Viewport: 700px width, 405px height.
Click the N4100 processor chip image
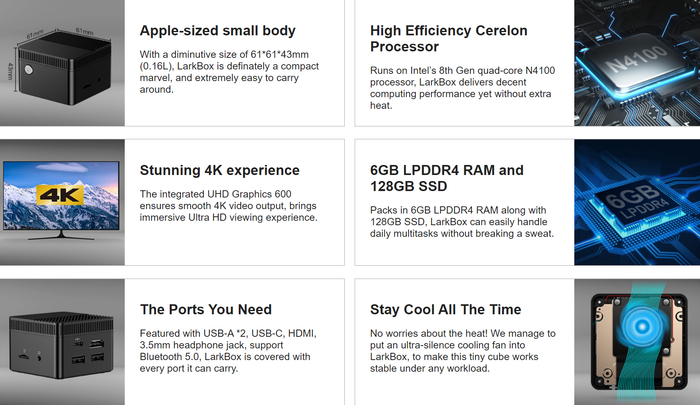point(637,62)
